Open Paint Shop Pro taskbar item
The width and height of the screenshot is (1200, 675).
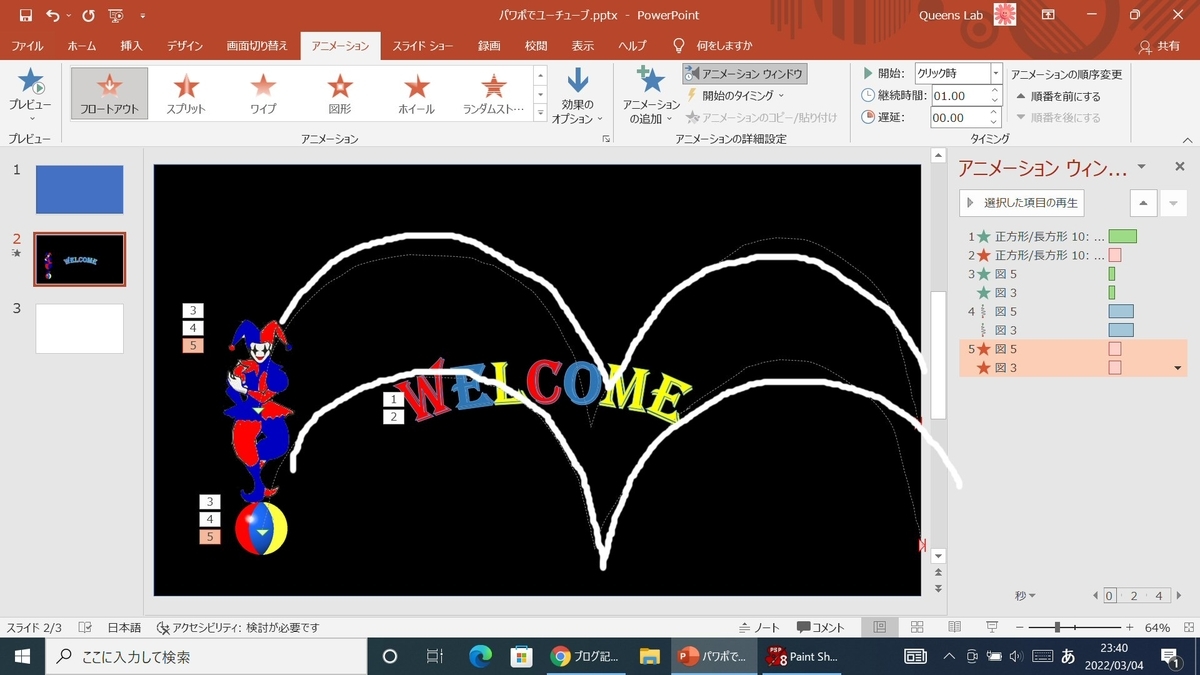click(803, 656)
